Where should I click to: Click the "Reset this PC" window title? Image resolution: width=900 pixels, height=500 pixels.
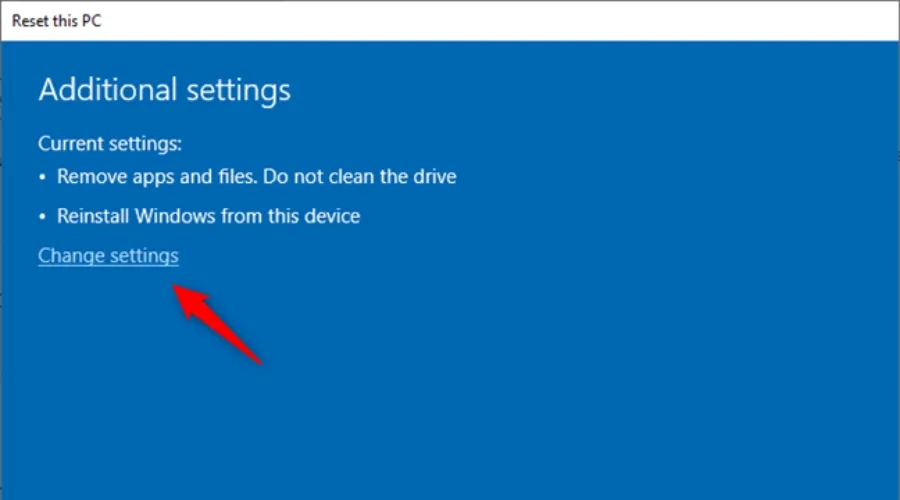[x=55, y=20]
